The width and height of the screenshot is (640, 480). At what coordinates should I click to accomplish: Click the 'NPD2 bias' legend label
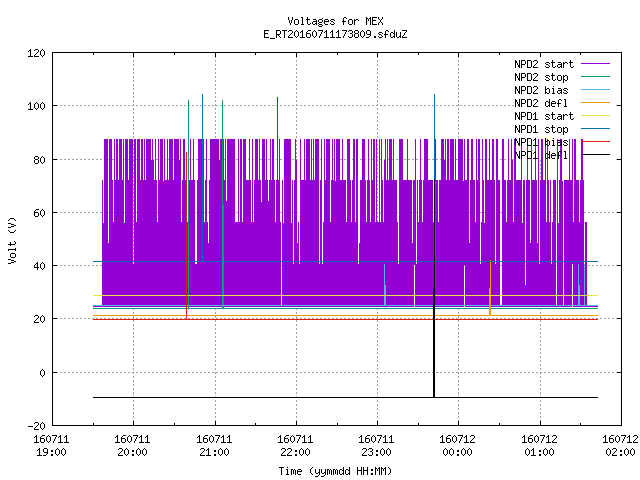541,90
